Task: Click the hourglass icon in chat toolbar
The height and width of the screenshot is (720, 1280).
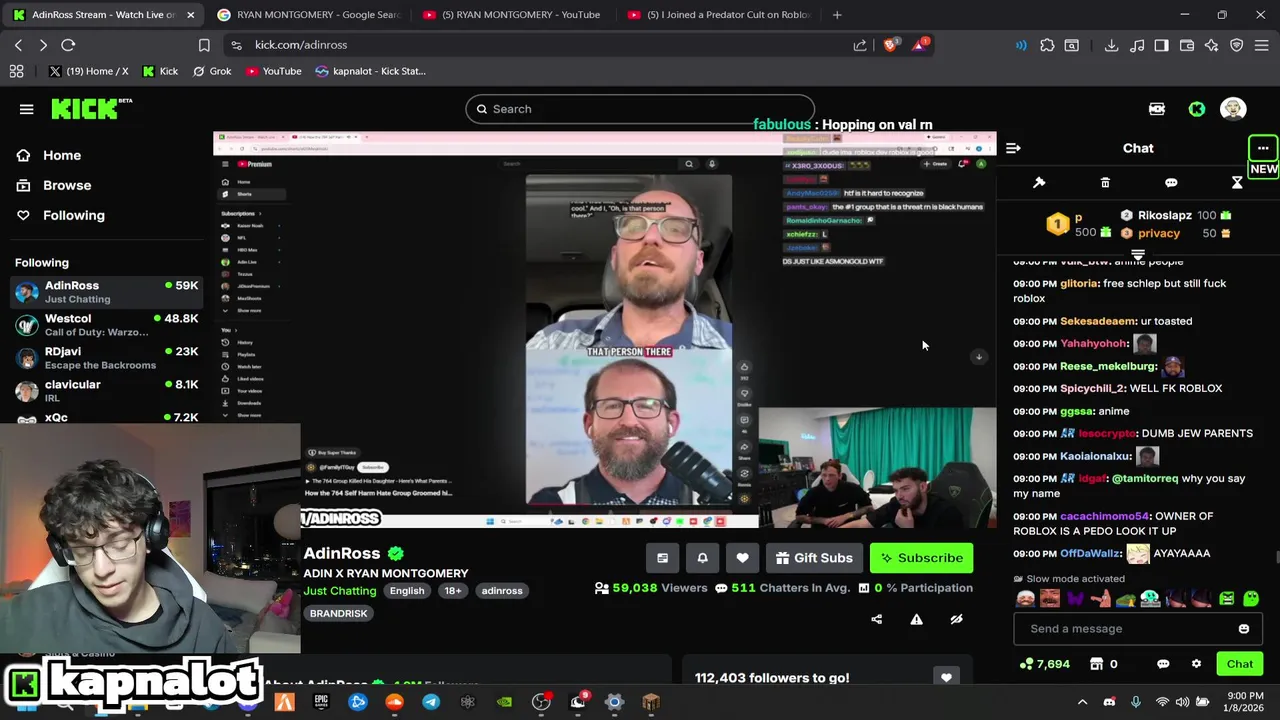Action: 1237,183
